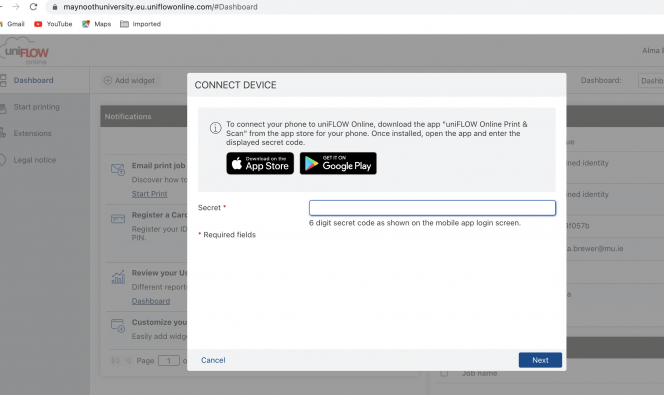664x395 pixels.
Task: Click the Email print job envelope icon
Action: click(118, 169)
